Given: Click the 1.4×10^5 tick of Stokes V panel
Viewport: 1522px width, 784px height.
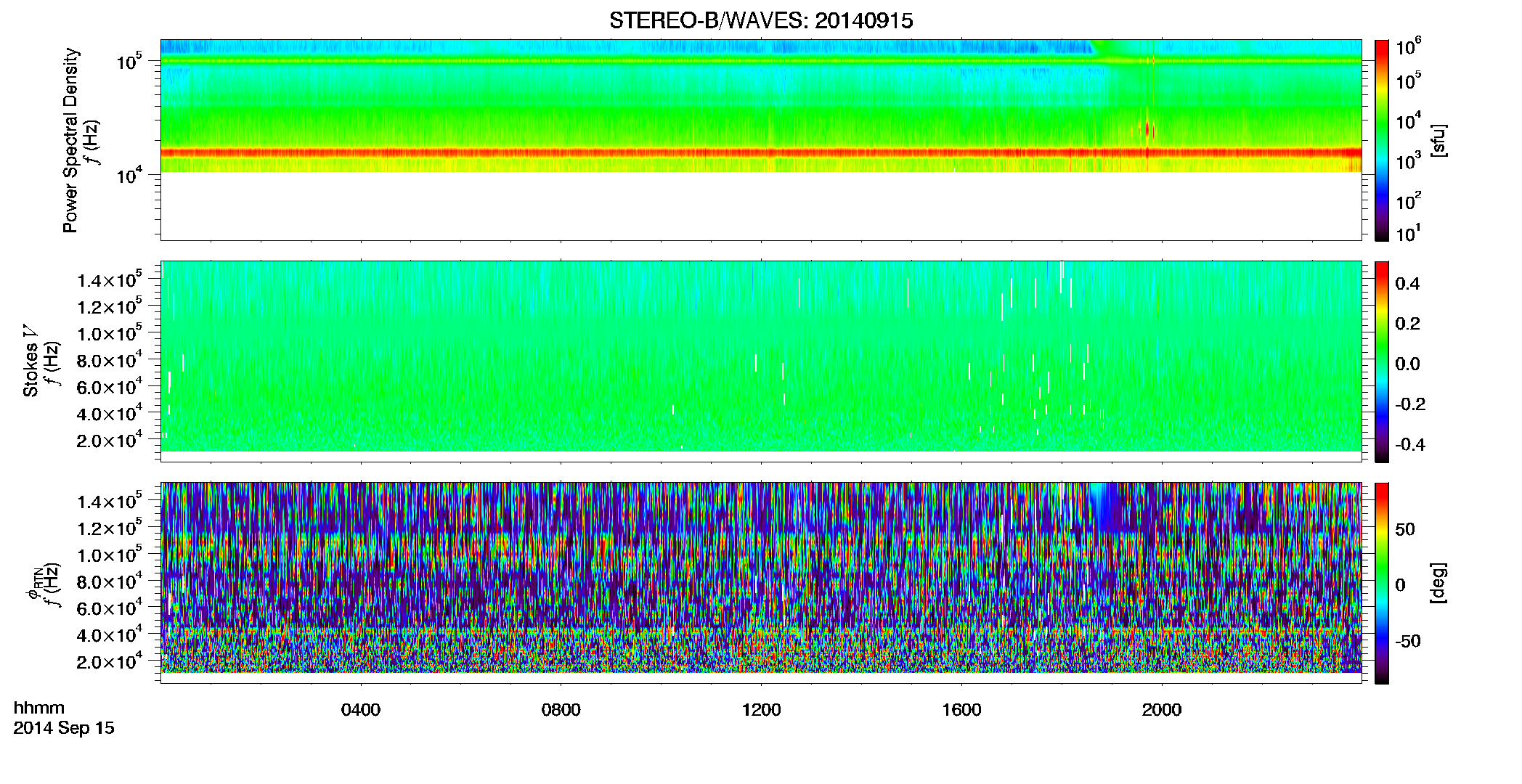Looking at the screenshot, I should point(109,279).
